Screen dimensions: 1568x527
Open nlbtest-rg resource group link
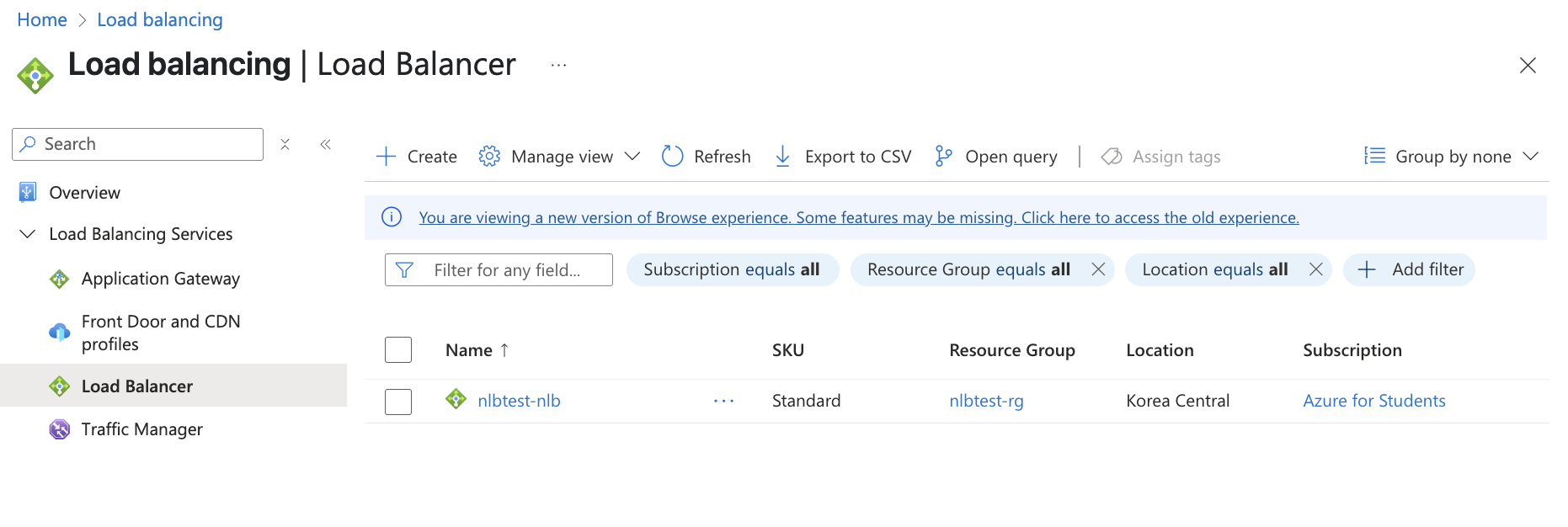986,401
